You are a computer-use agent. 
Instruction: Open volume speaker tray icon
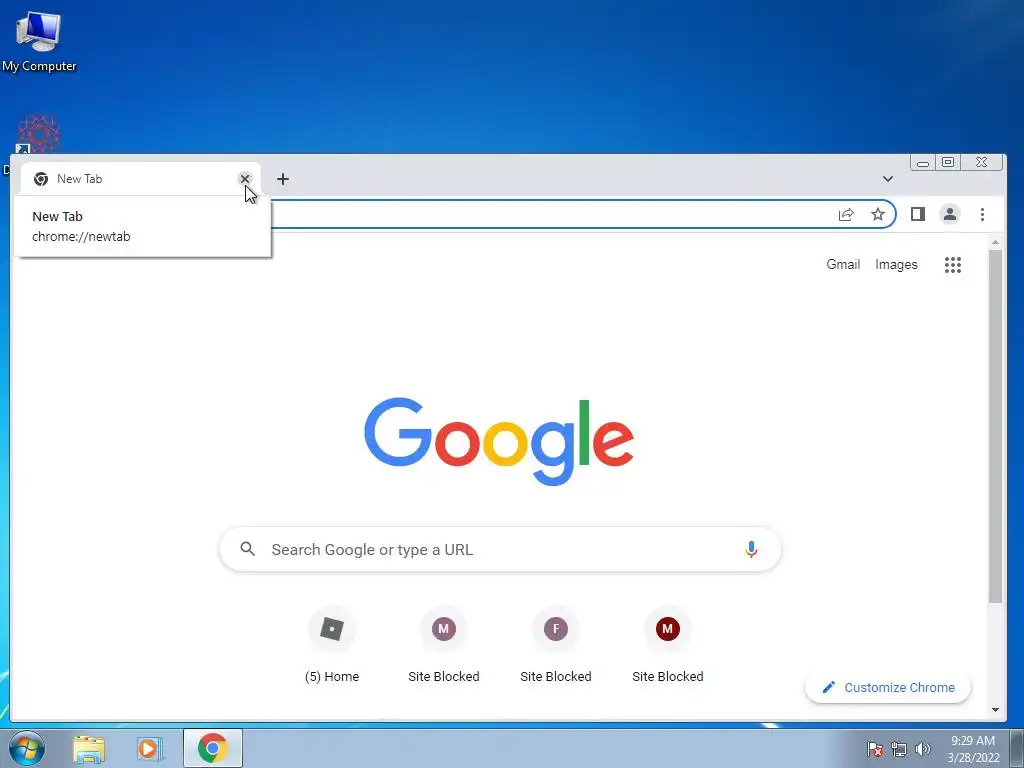coord(922,749)
